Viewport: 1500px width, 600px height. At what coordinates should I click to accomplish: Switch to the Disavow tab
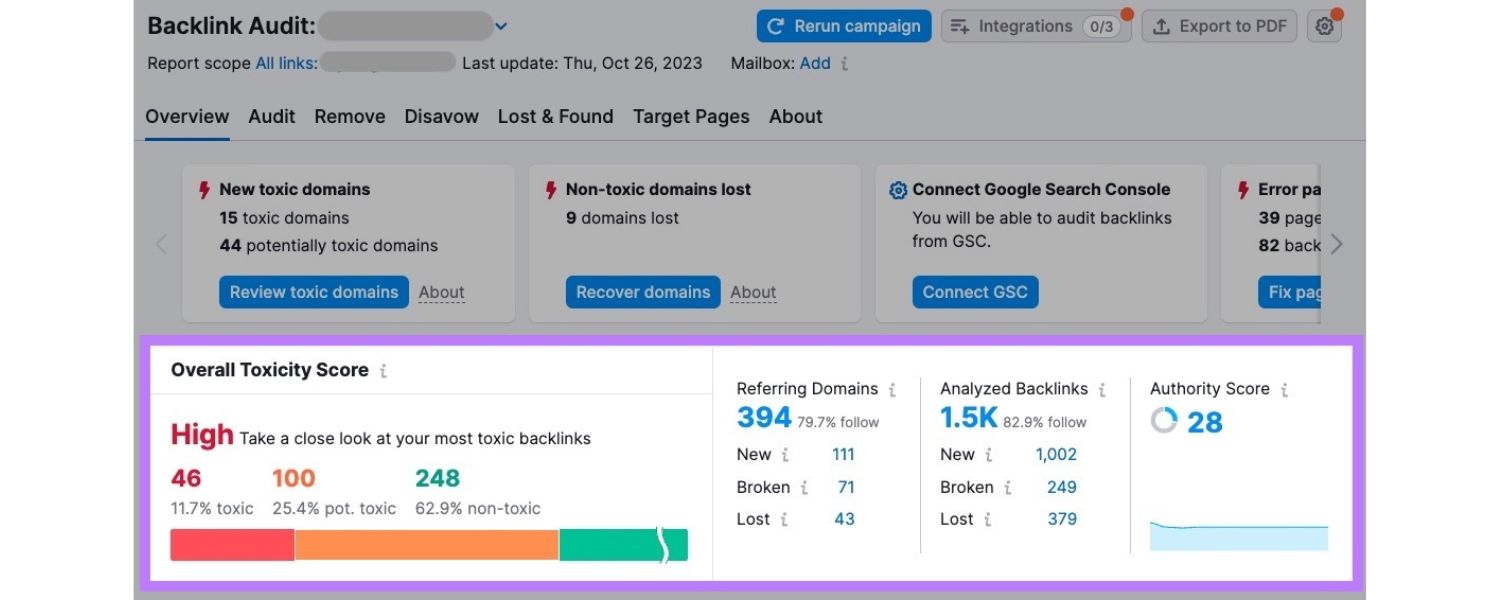pos(441,117)
